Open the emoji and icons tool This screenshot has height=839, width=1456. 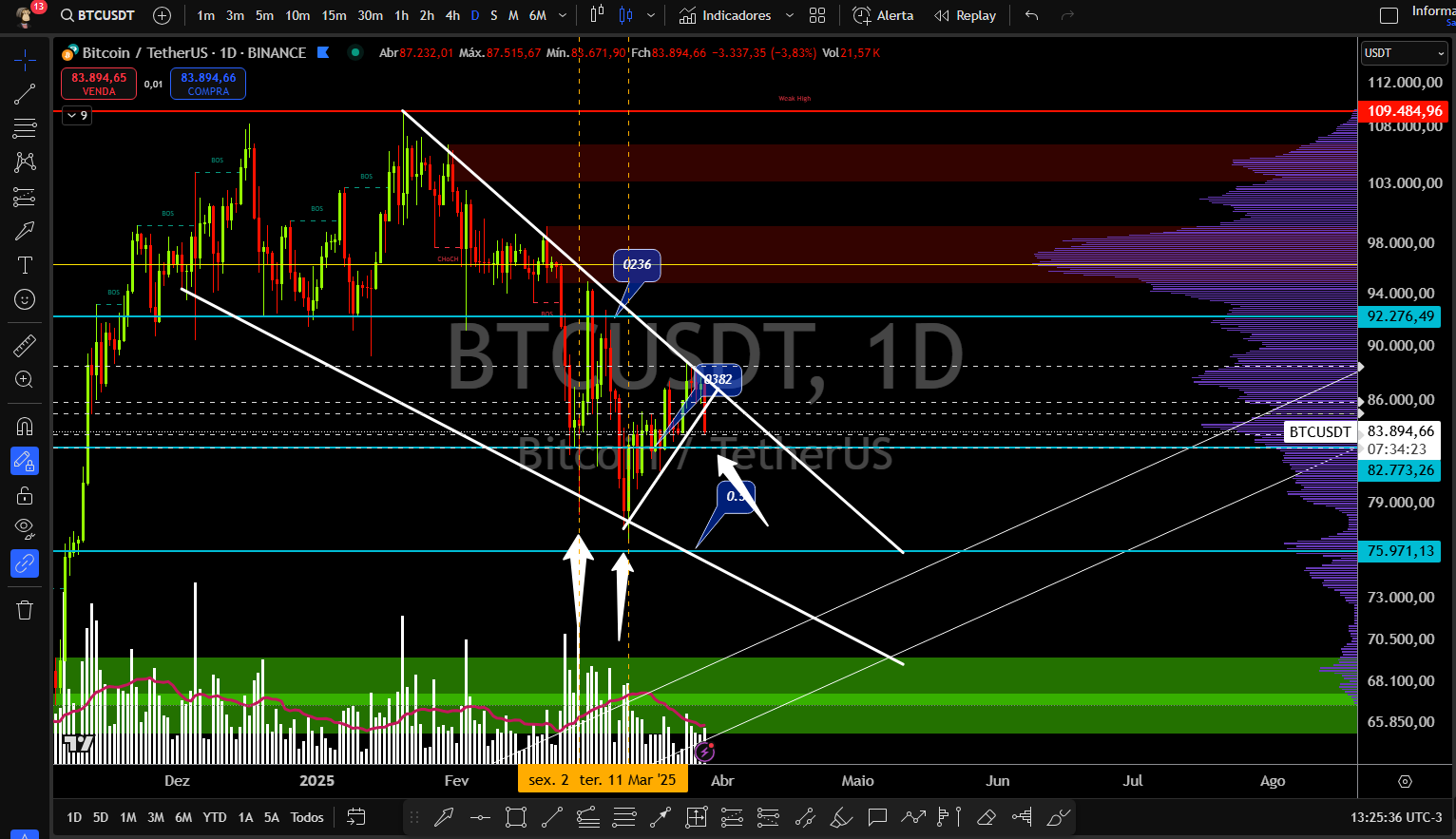pos(25,299)
